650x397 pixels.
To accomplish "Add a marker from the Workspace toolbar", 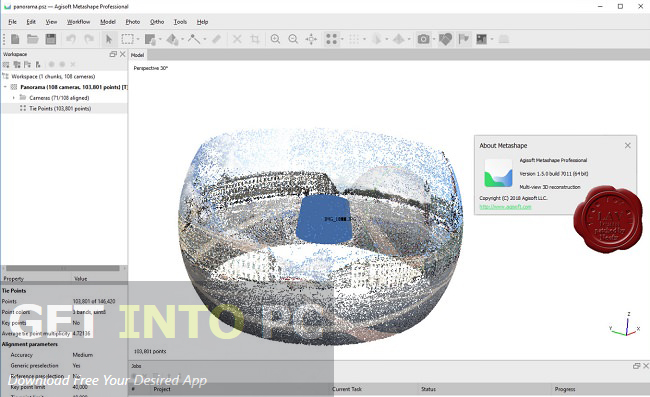I will click(27, 64).
